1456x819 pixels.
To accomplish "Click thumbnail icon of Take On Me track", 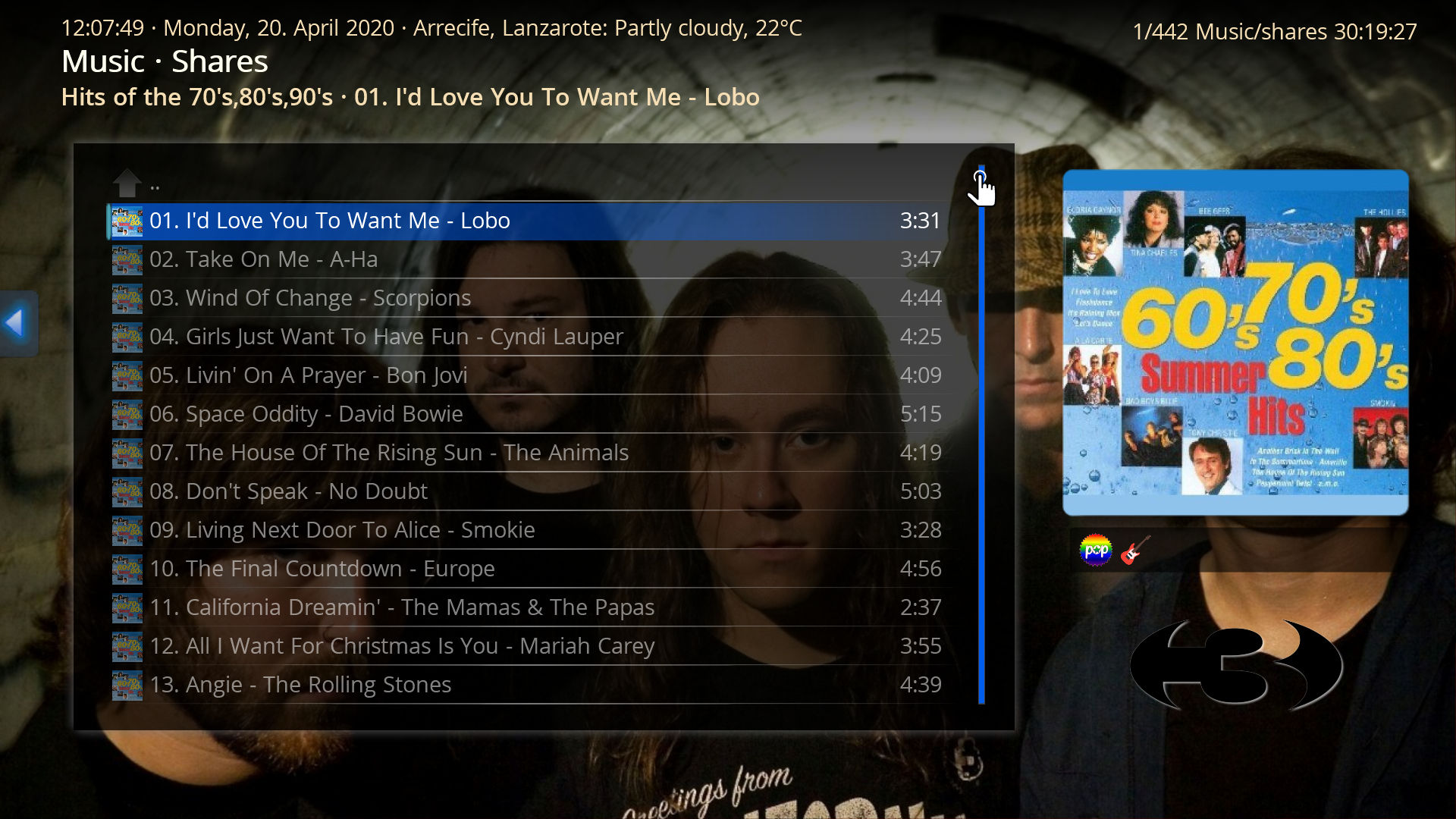I will [x=127, y=259].
